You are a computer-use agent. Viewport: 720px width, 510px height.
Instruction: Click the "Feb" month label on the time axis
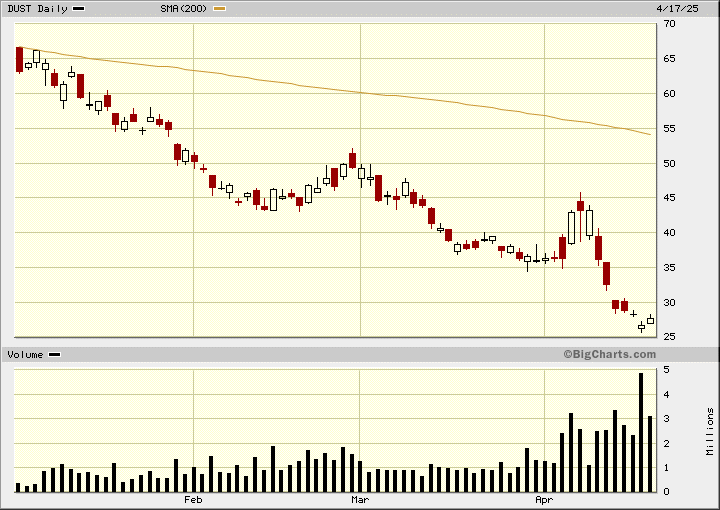(x=193, y=499)
